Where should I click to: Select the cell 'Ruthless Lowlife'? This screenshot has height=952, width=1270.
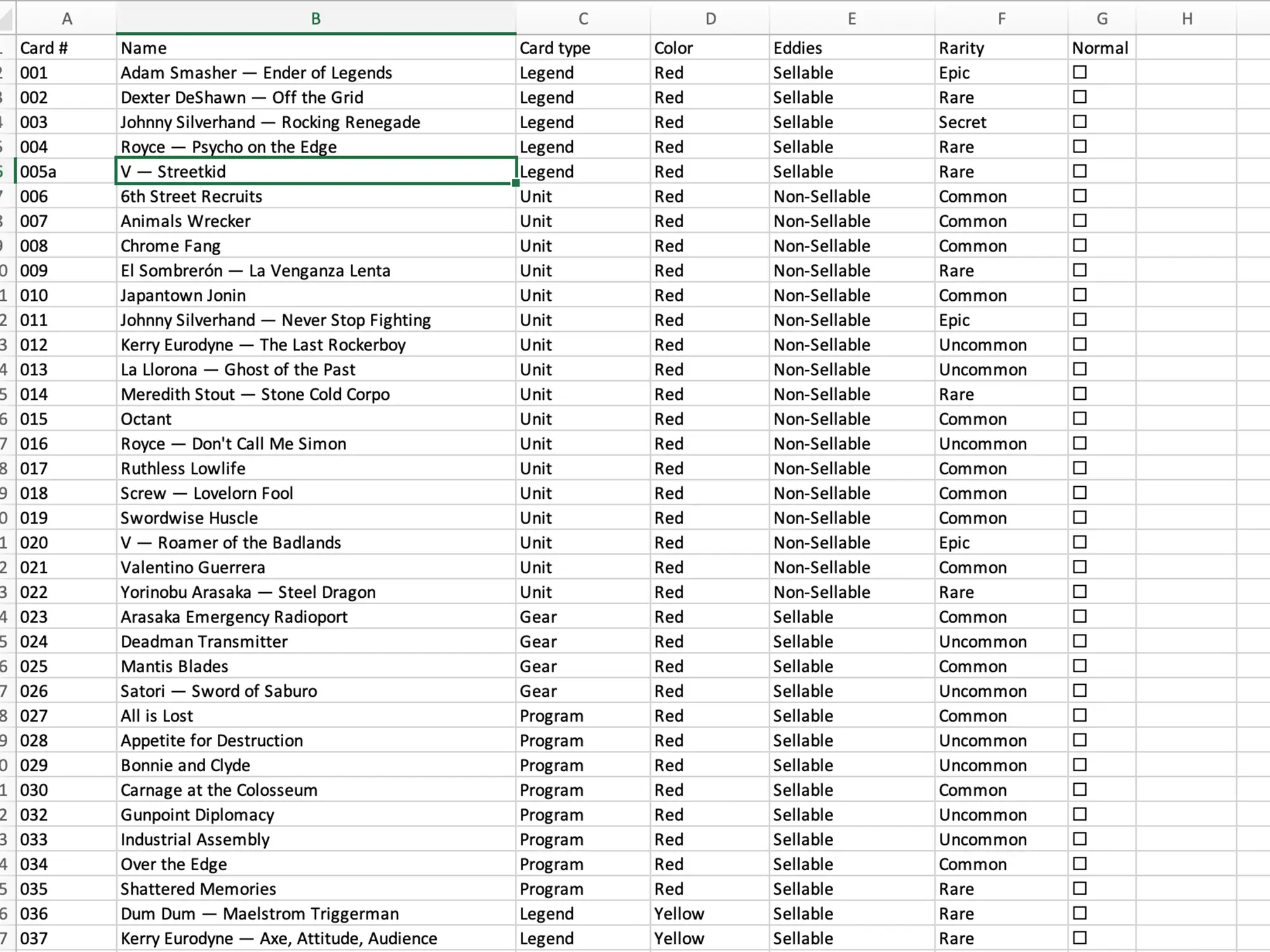316,468
